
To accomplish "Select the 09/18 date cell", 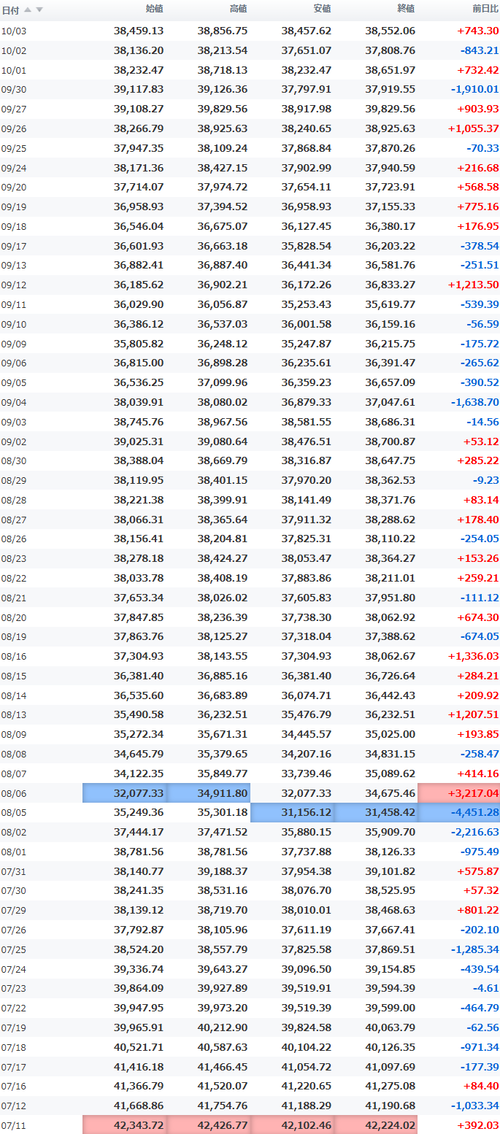I will pos(13,226).
